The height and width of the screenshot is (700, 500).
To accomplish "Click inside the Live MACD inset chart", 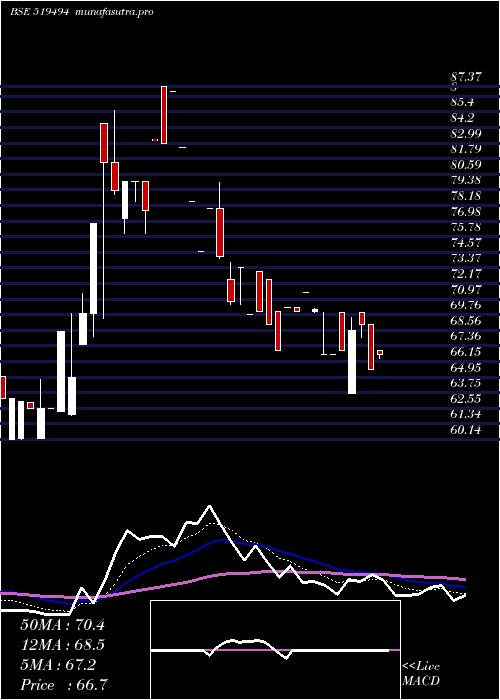I will pyautogui.click(x=275, y=650).
